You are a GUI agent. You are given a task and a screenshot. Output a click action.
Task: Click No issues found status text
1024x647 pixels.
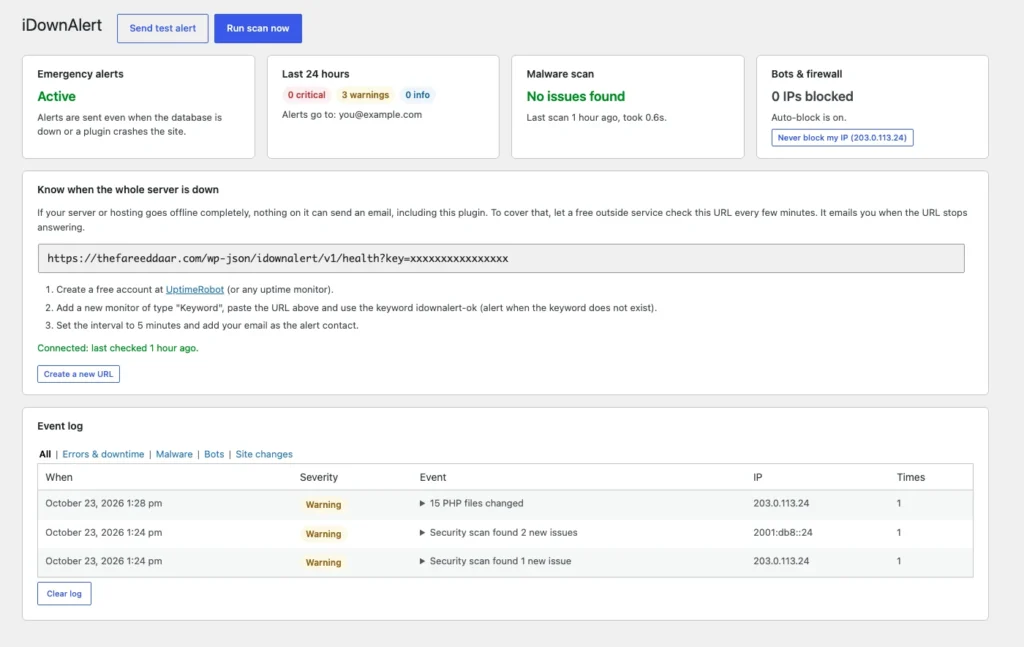coord(575,97)
